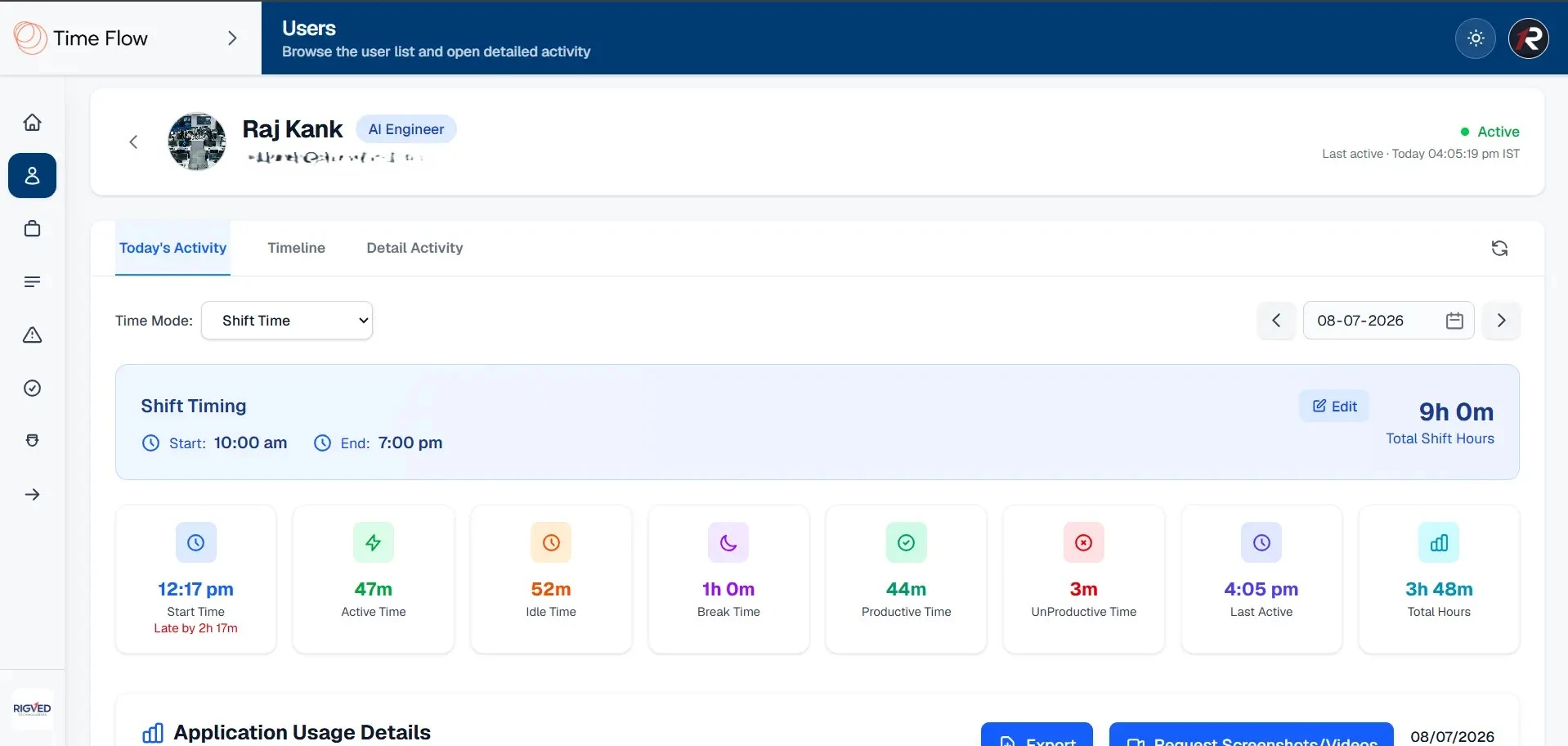This screenshot has width=1568, height=746.
Task: Click the Active Time lightning icon
Action: pyautogui.click(x=374, y=542)
